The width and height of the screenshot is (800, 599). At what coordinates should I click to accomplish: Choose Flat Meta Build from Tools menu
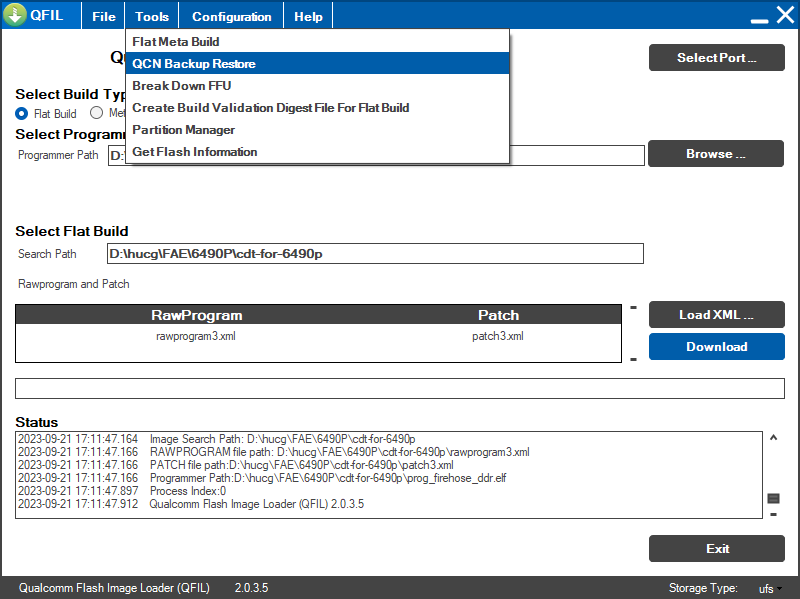(317, 41)
